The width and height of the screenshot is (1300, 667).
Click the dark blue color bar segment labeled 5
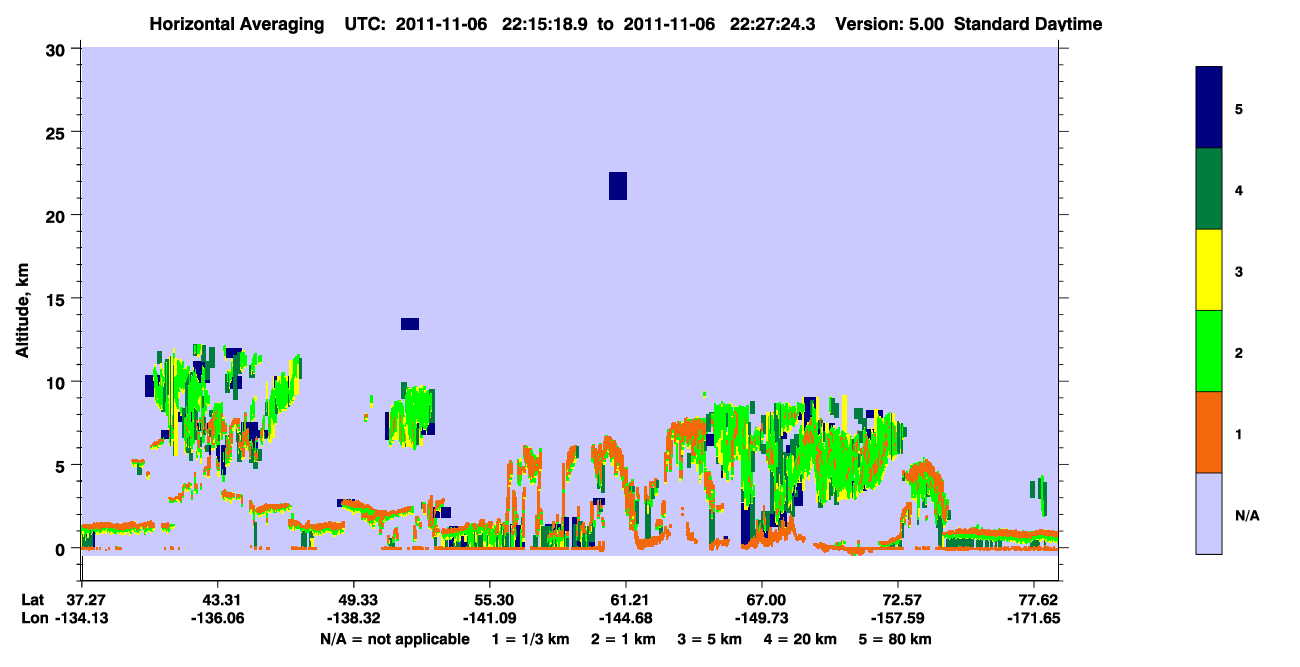coord(1208,107)
